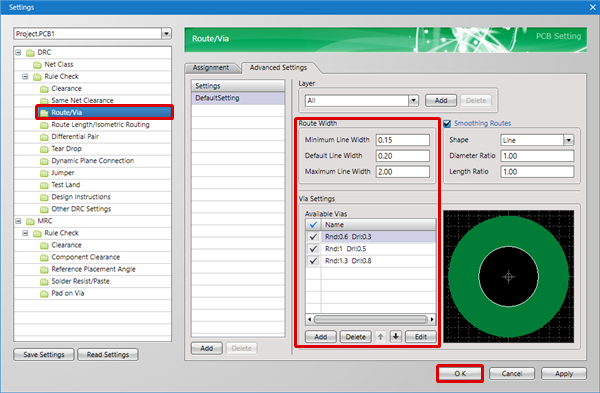Screen dimensions: 600x393
Task: Open the Project.PCB1 dropdown
Action: click(x=166, y=34)
